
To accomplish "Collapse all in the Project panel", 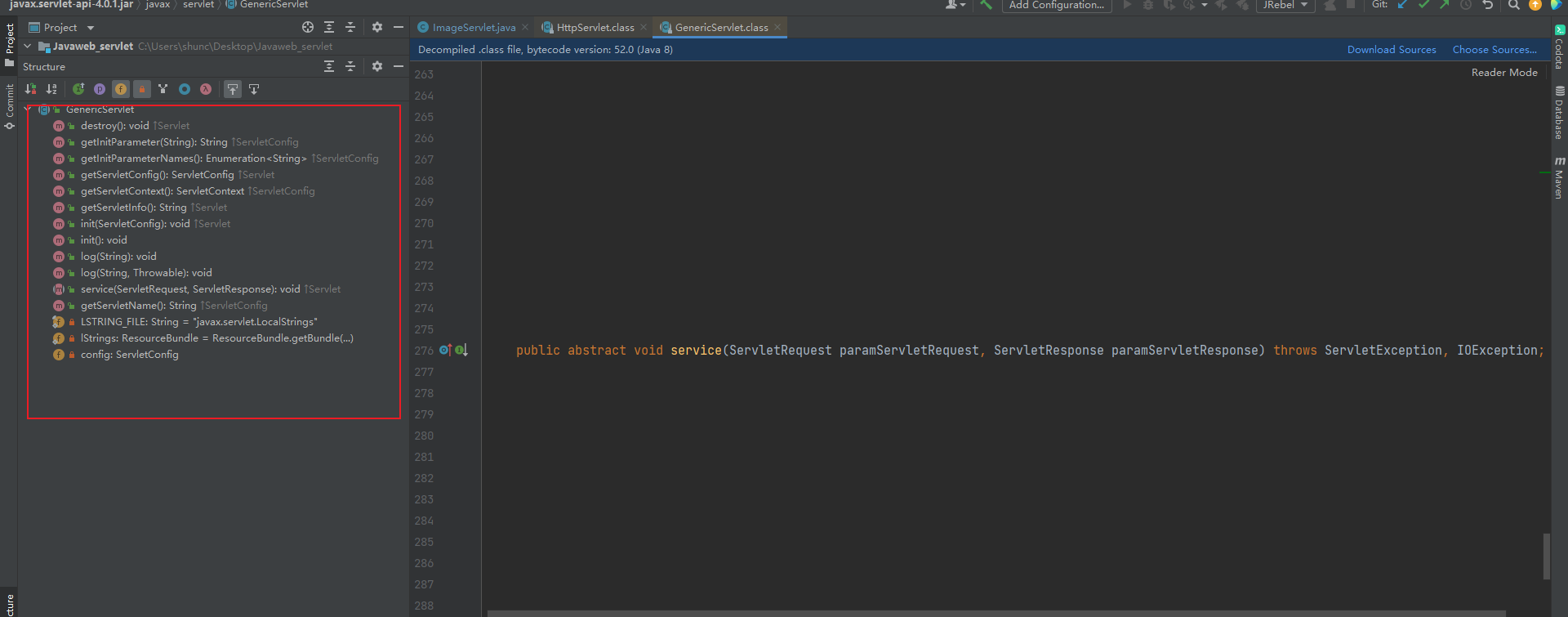I will click(x=350, y=27).
